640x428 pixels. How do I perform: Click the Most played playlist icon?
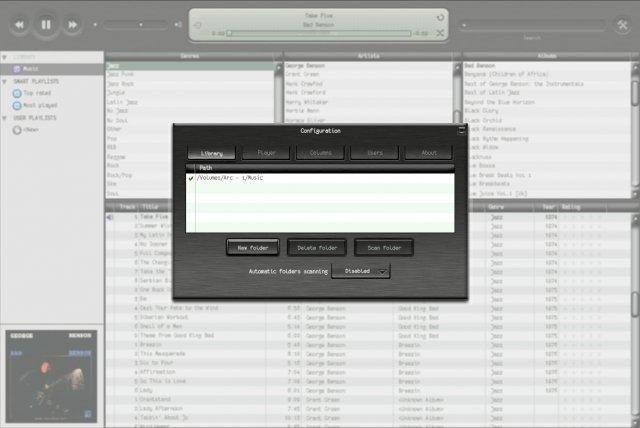tap(17, 106)
